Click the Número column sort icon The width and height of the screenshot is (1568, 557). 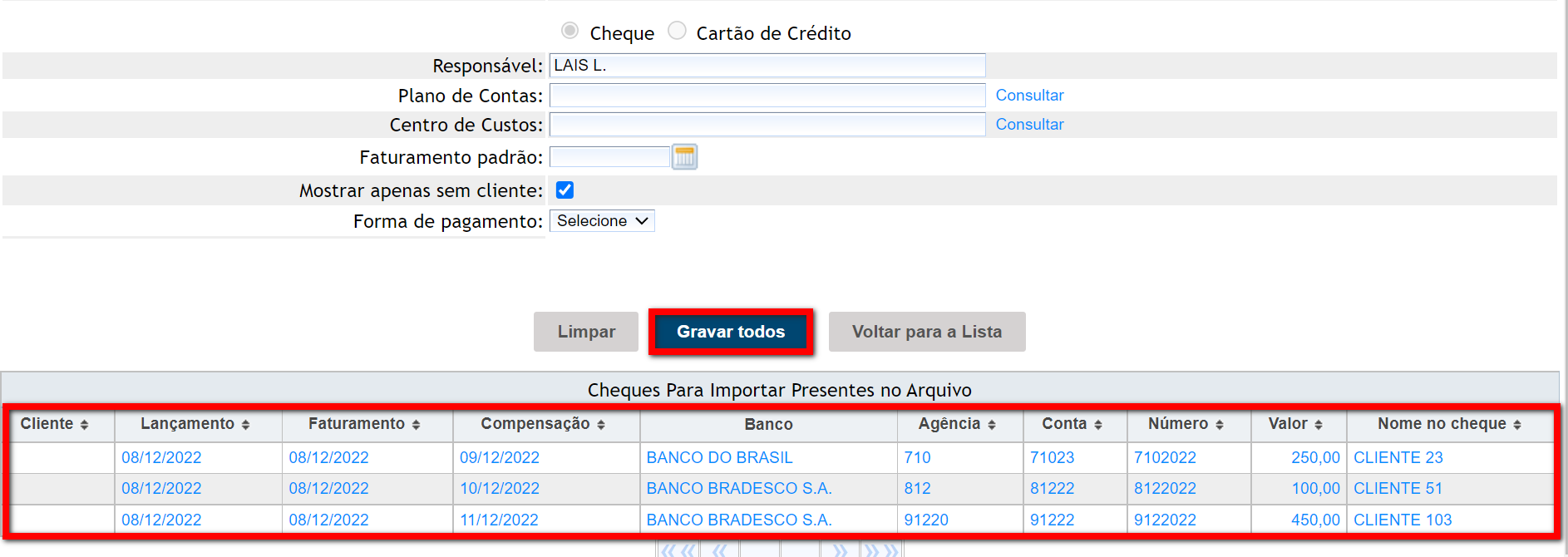point(1219,425)
